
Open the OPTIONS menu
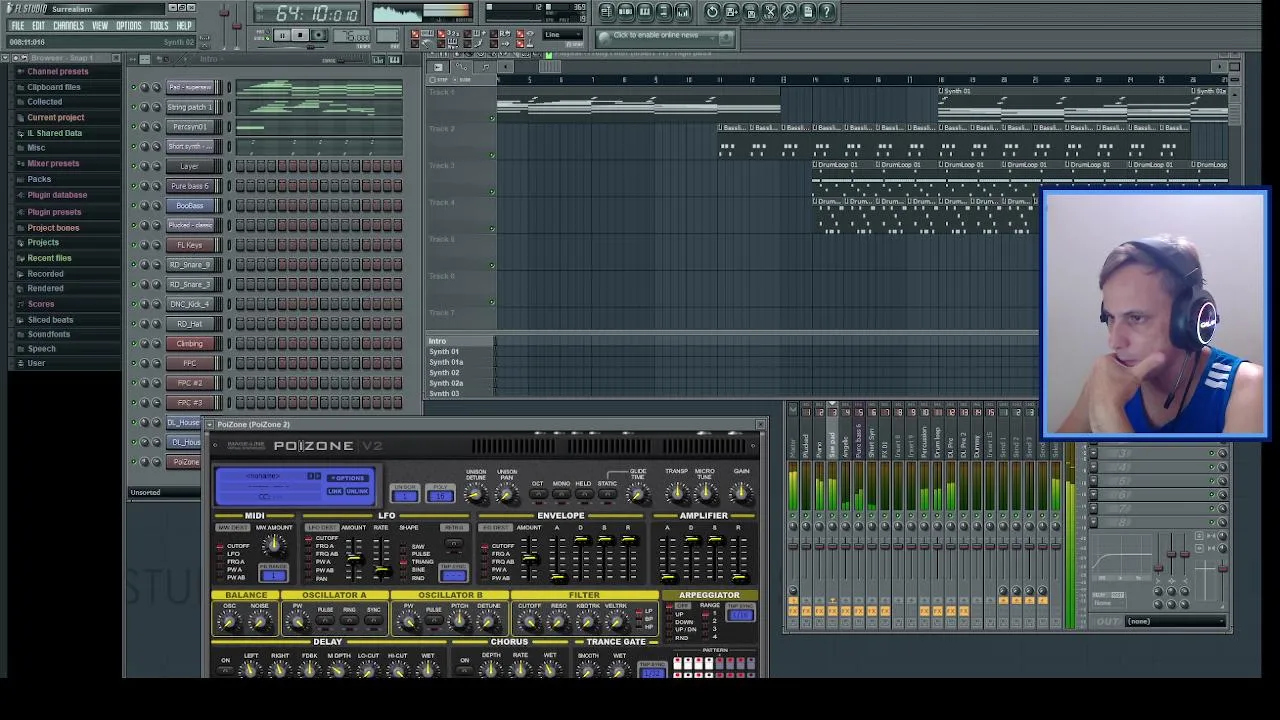pyautogui.click(x=129, y=26)
